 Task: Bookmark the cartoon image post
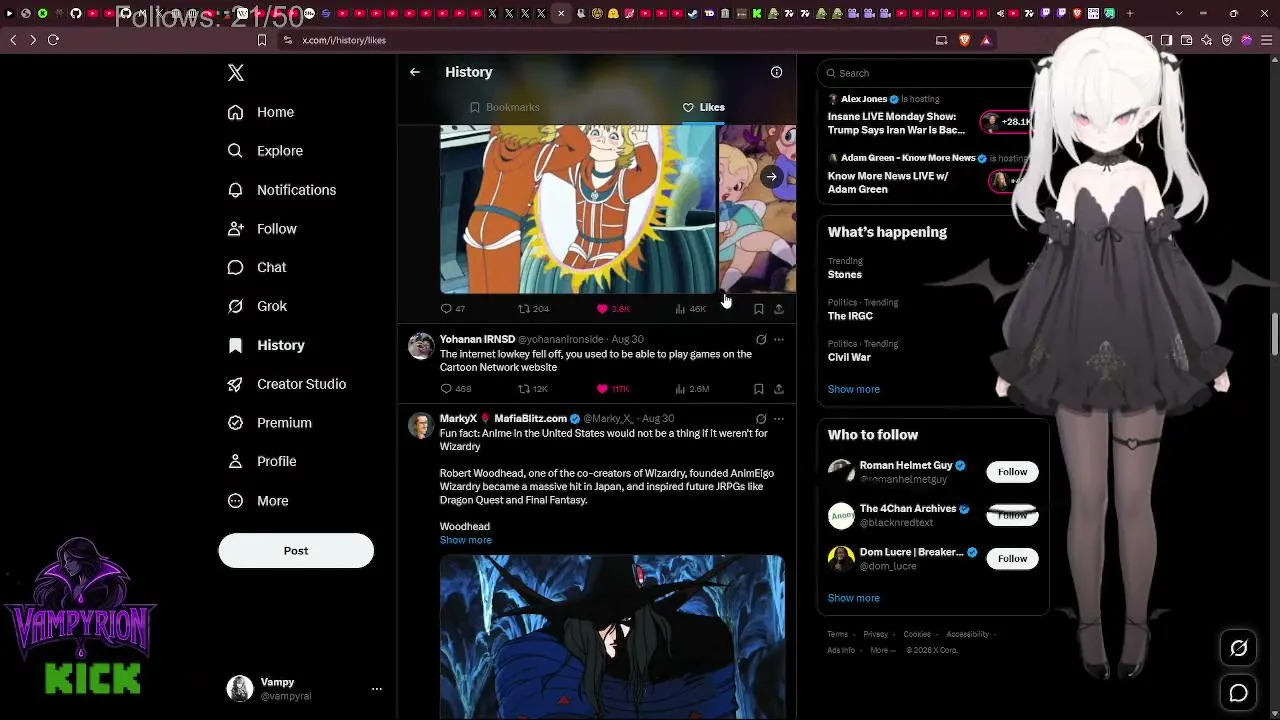(x=759, y=309)
